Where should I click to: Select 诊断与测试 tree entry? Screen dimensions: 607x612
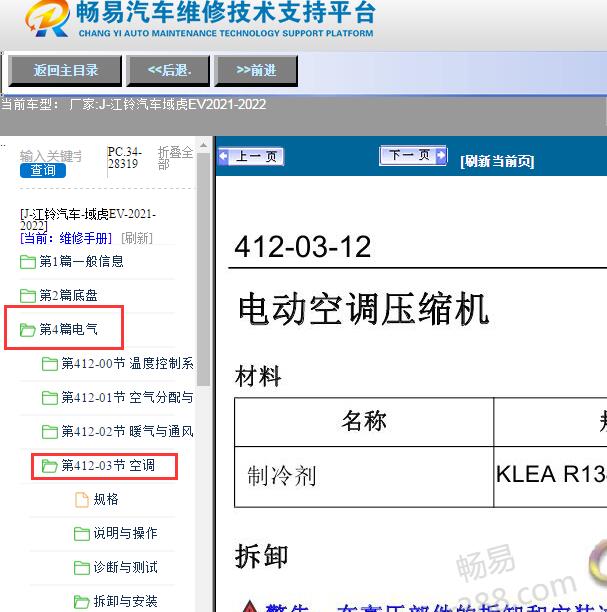[x=125, y=568]
